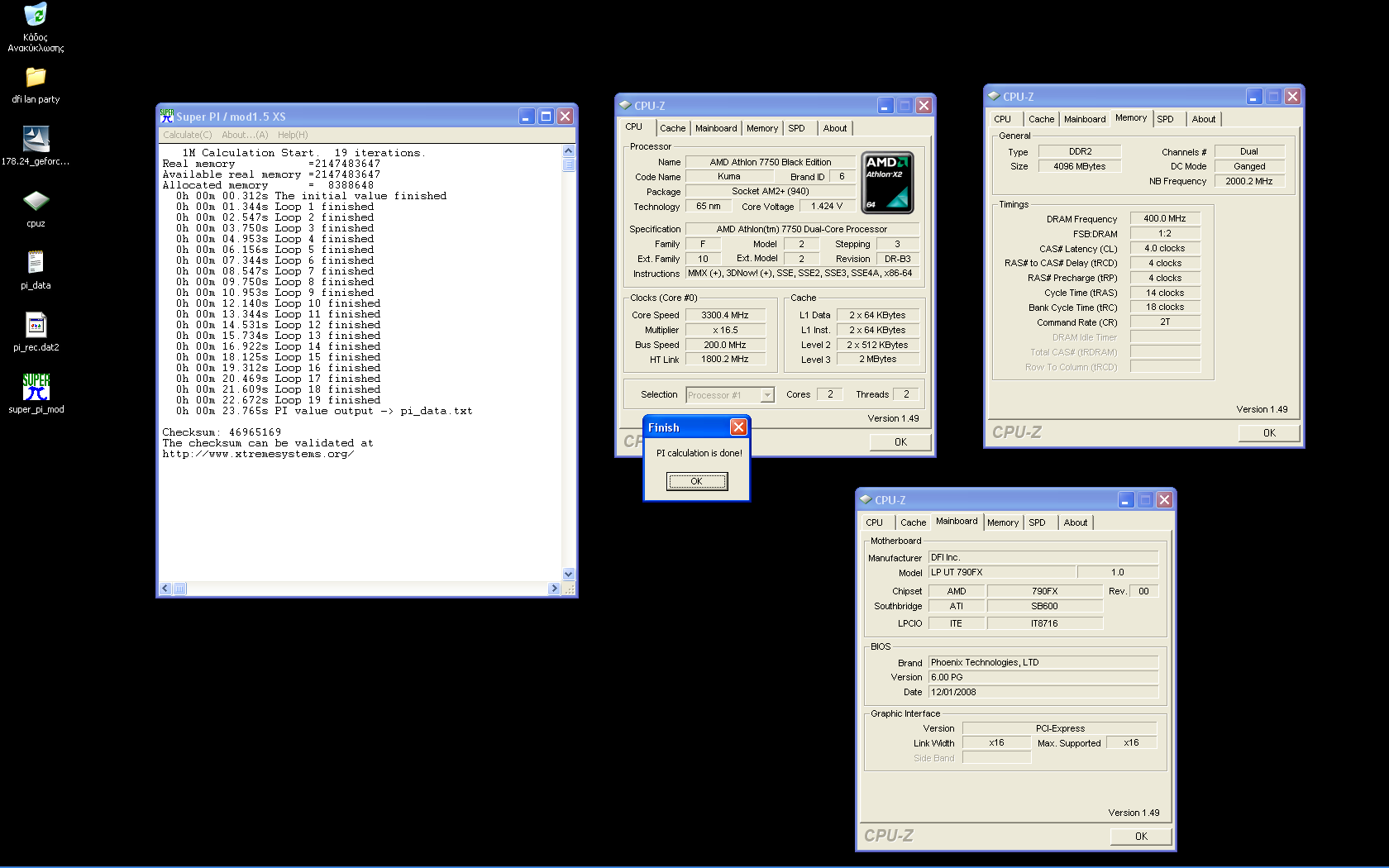
Task: Click the 'PI calculation is done!' message
Action: [699, 453]
